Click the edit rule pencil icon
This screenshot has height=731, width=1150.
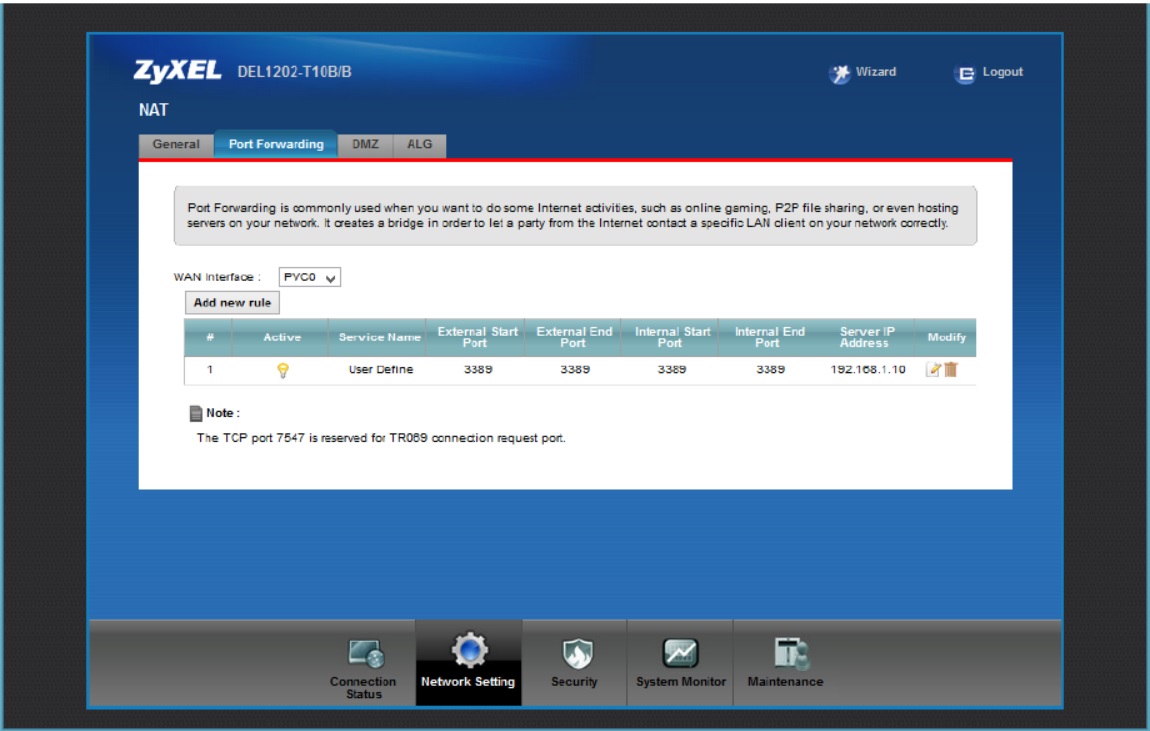(934, 369)
